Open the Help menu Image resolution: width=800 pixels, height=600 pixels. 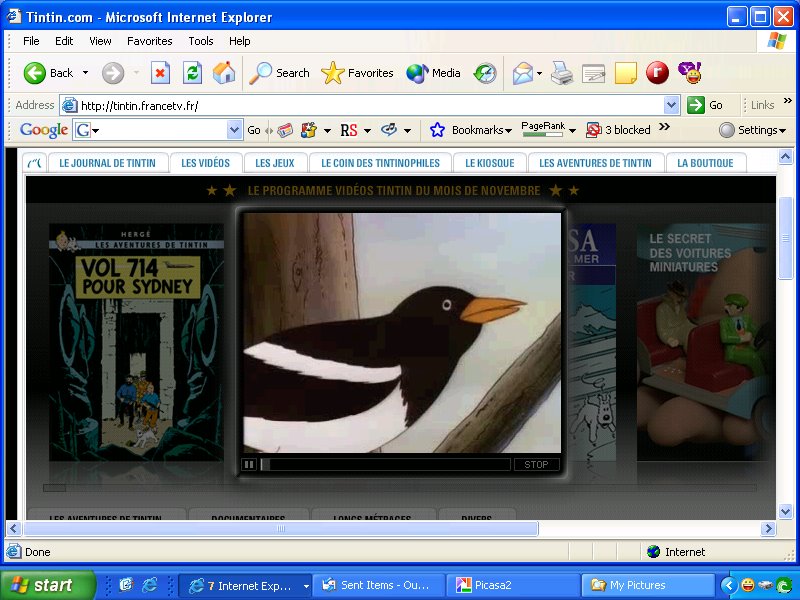point(239,41)
